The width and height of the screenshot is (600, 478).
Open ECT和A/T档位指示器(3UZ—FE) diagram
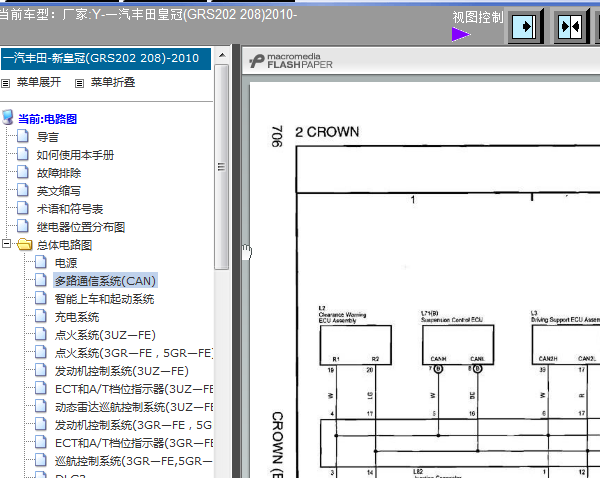[x=134, y=389]
